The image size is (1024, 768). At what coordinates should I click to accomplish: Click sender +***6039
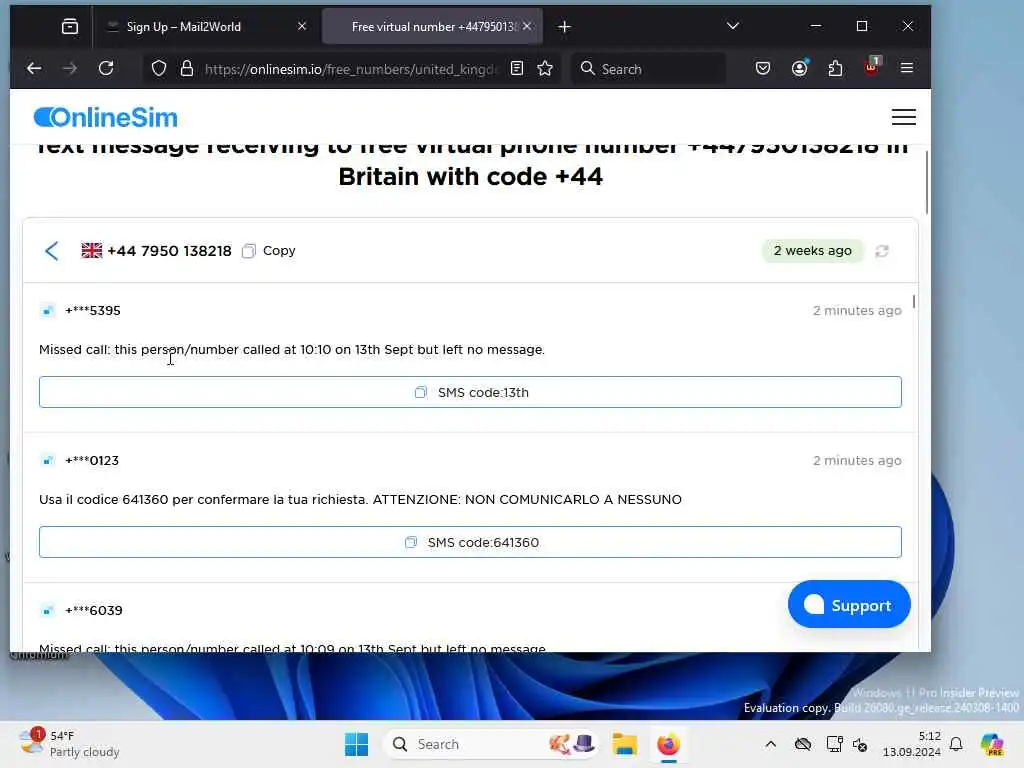[x=93, y=611]
